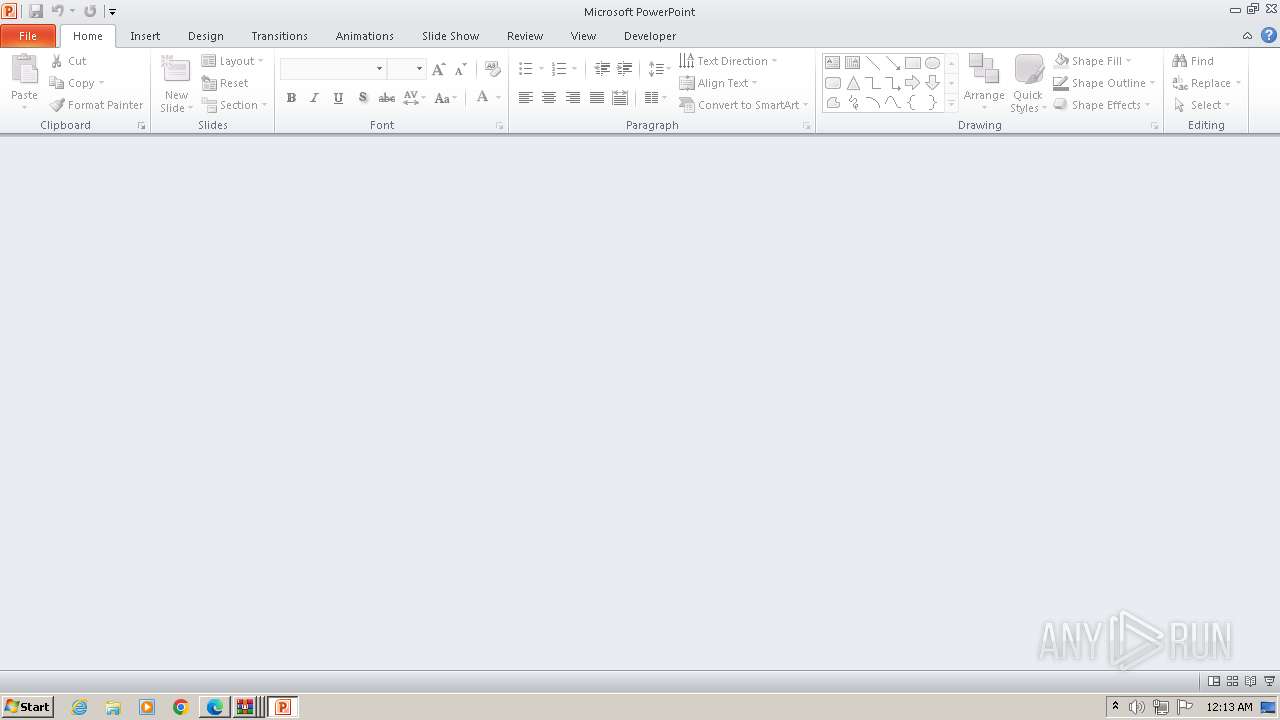Click the Arrange button

point(984,83)
